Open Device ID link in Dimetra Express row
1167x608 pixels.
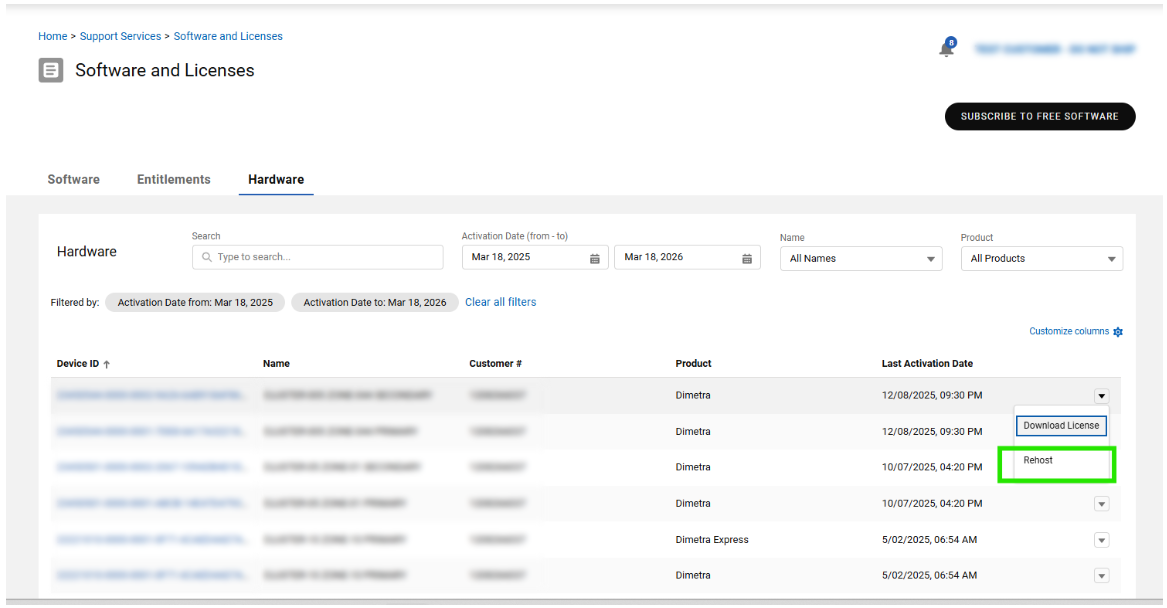pos(150,540)
